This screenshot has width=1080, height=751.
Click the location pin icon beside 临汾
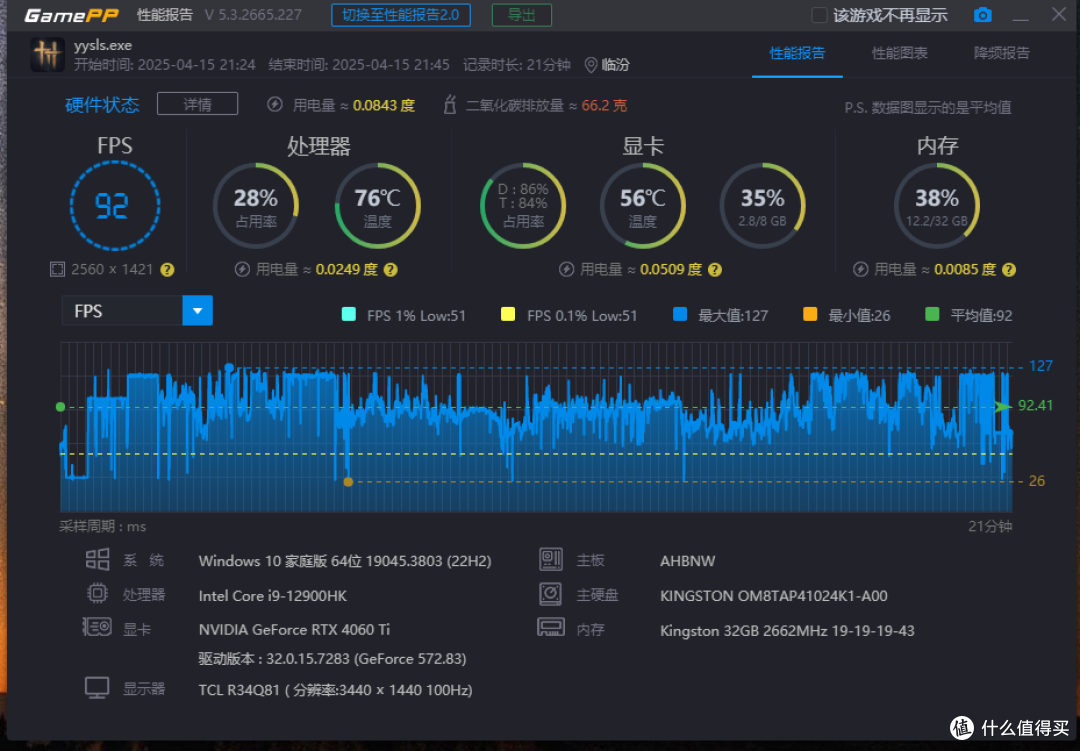pyautogui.click(x=590, y=65)
